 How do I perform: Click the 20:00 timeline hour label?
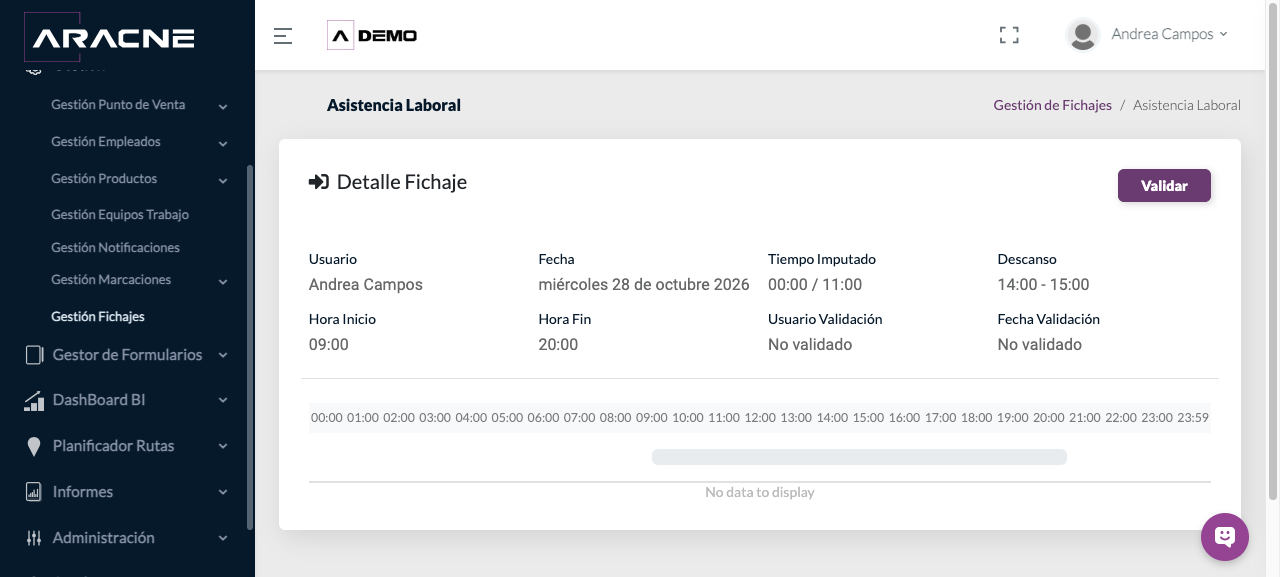[1049, 418]
